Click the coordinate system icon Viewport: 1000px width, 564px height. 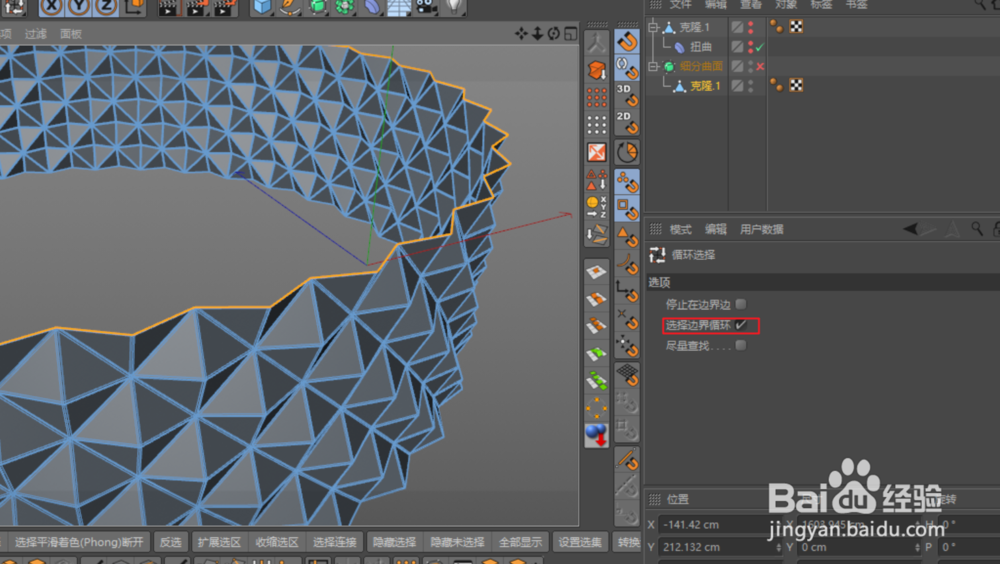135,7
